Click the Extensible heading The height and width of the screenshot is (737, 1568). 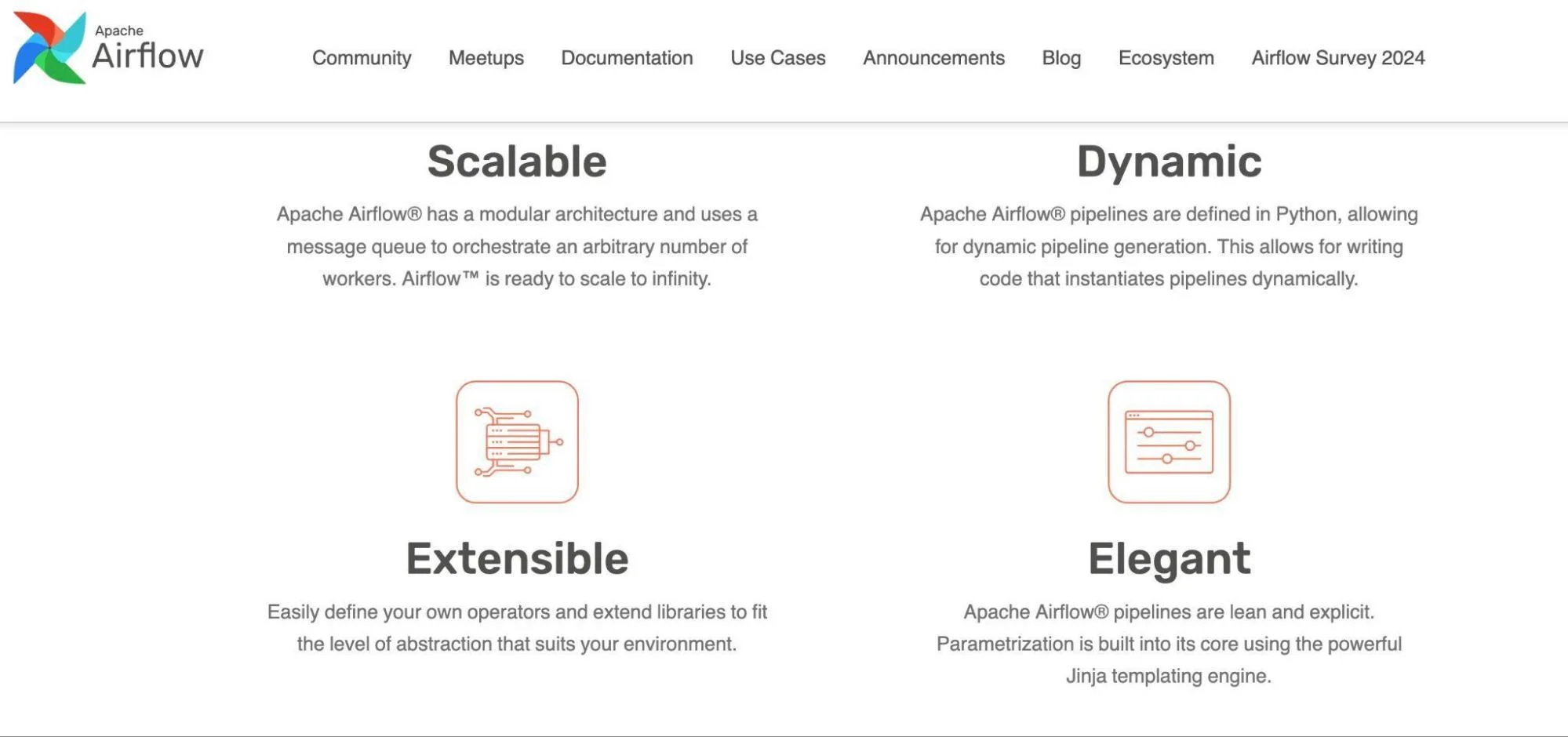tap(517, 558)
